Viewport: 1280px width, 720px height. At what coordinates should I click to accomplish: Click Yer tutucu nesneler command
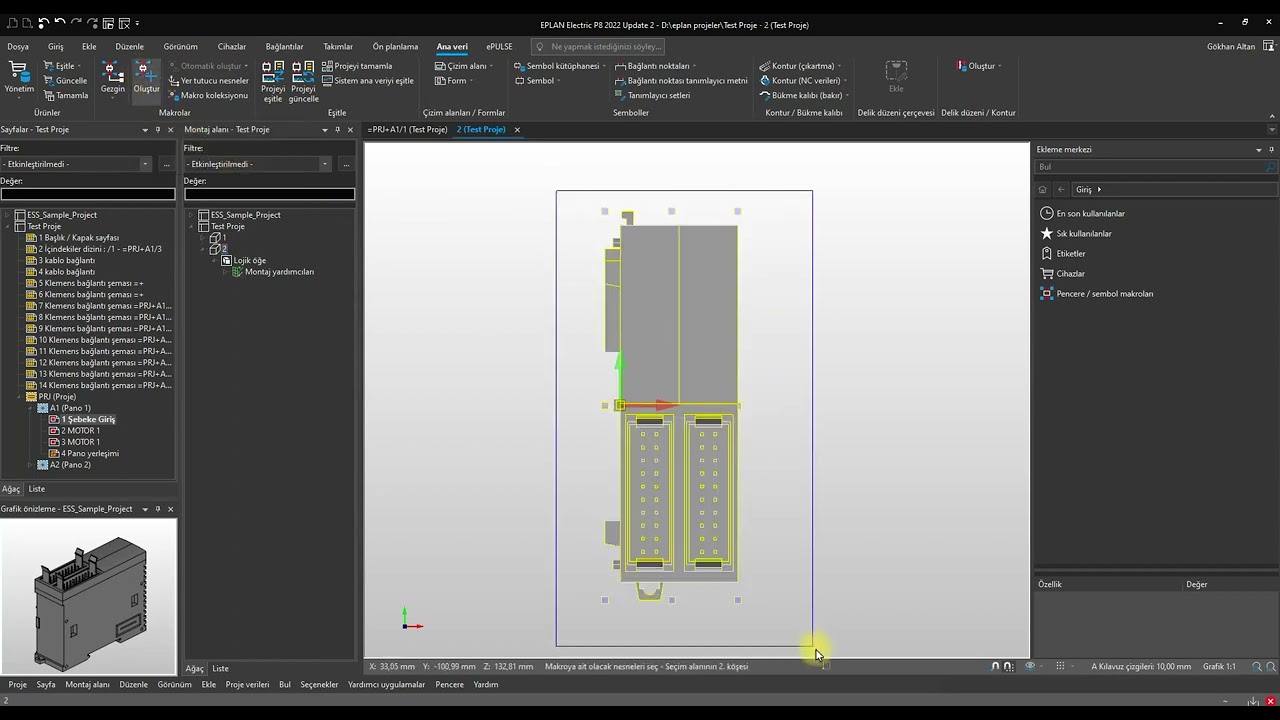(x=208, y=81)
